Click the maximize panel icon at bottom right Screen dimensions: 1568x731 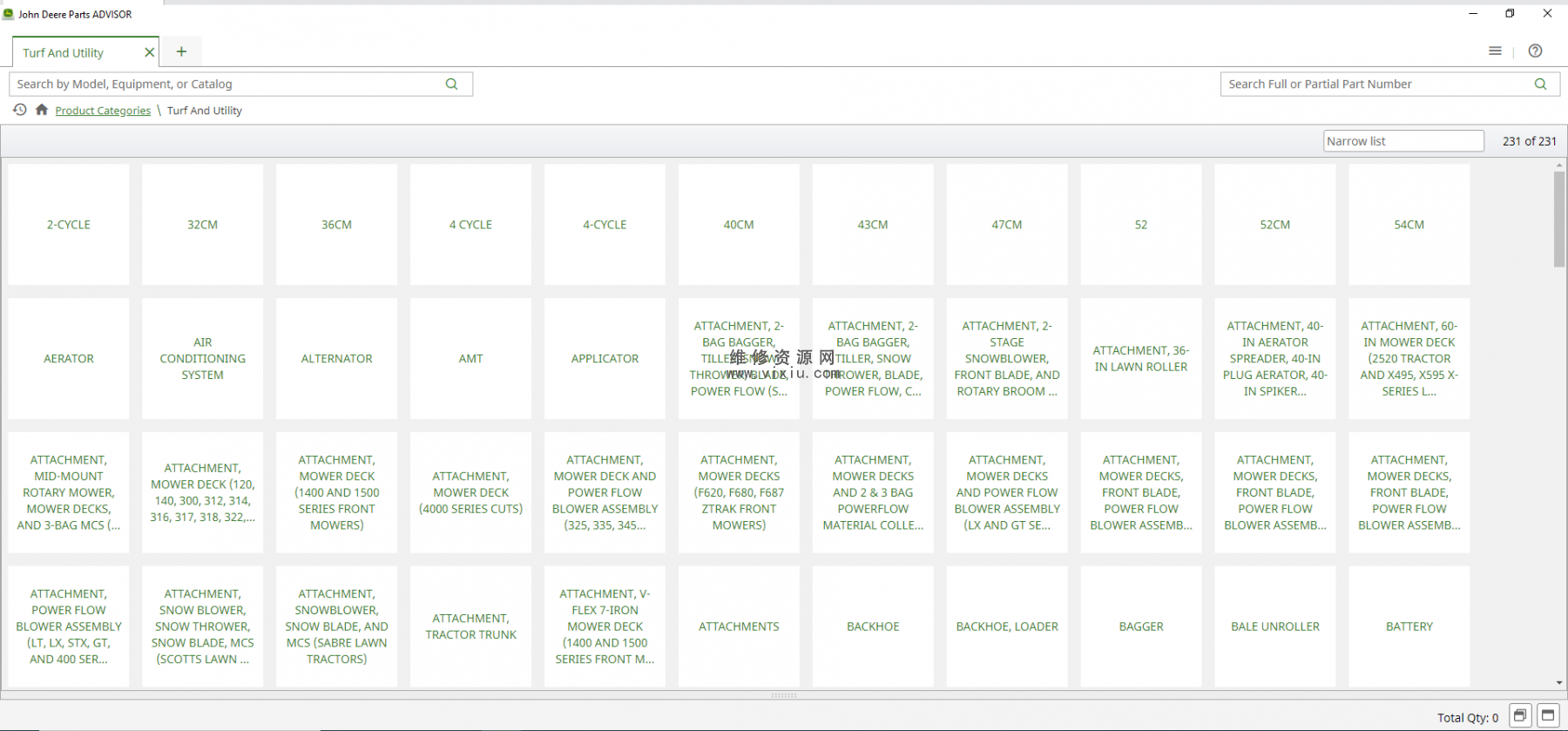tap(1548, 716)
